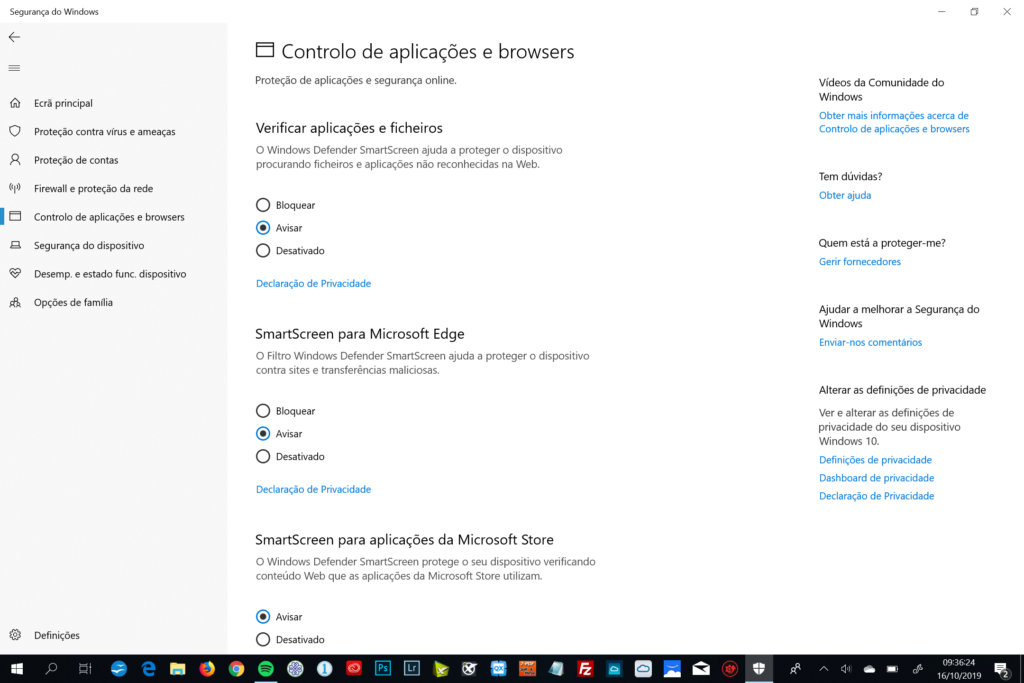Click the Obter ajuda link
Viewport: 1024px width, 683px height.
coord(845,195)
